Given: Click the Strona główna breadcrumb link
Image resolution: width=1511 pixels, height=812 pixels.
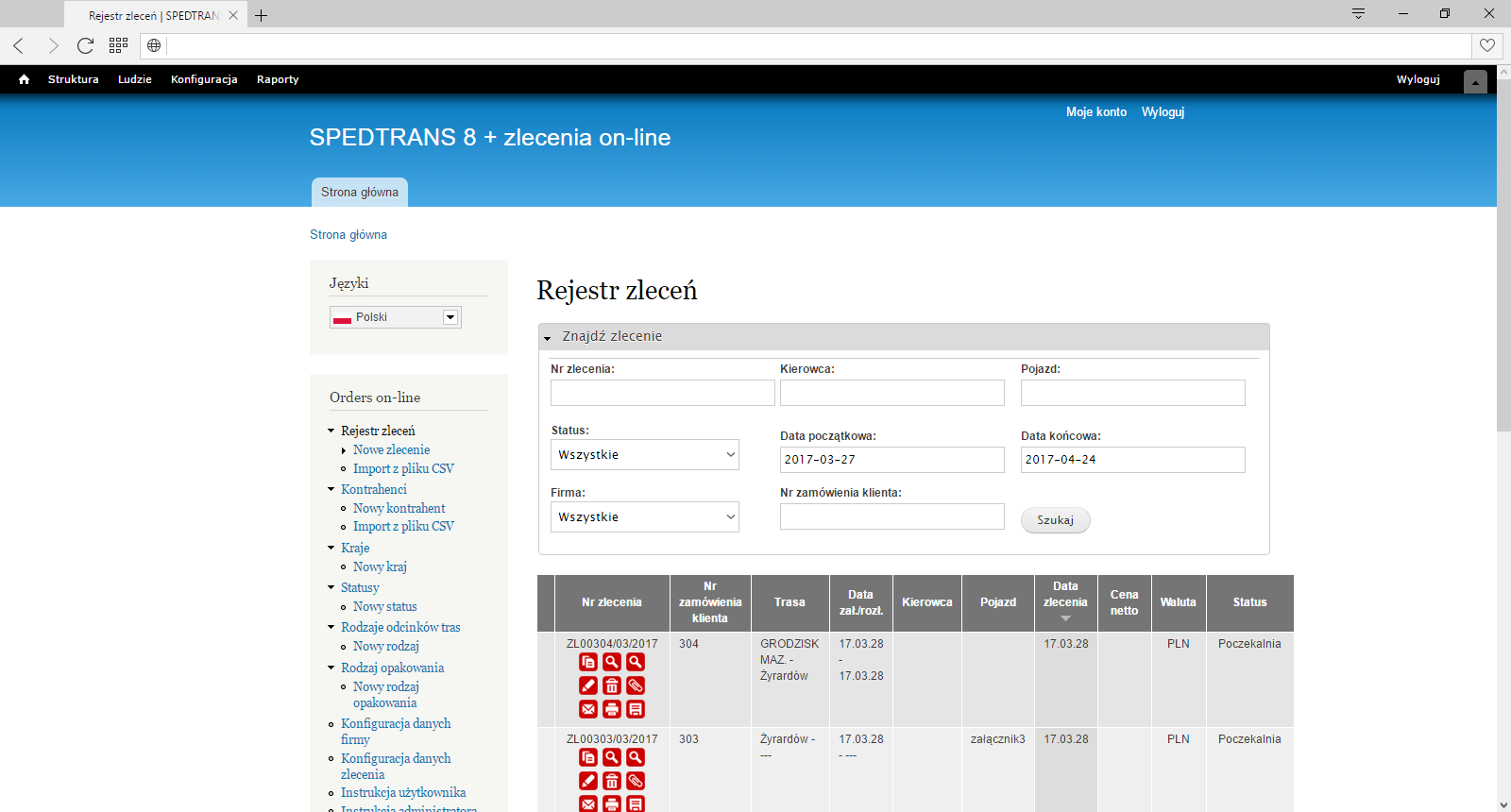Looking at the screenshot, I should tap(348, 234).
